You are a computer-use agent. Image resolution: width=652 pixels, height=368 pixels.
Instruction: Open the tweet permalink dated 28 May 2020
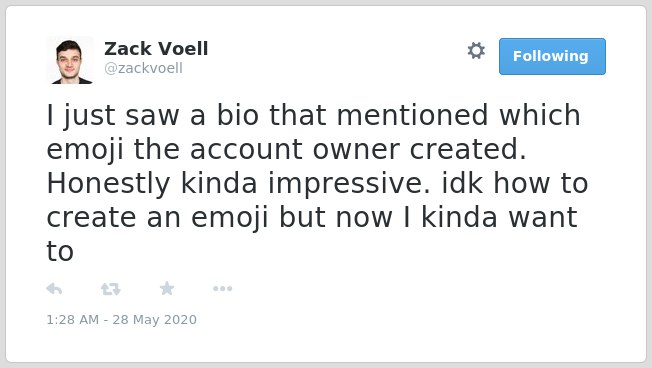[121, 319]
